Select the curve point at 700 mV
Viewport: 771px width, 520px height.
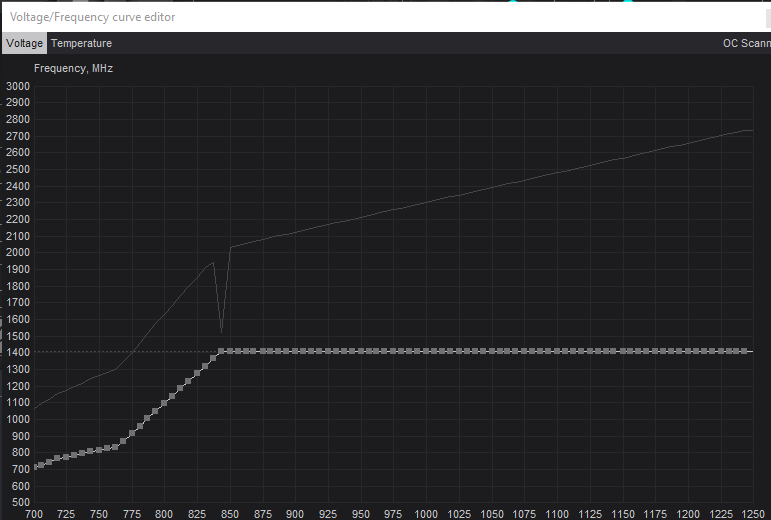(x=34, y=467)
